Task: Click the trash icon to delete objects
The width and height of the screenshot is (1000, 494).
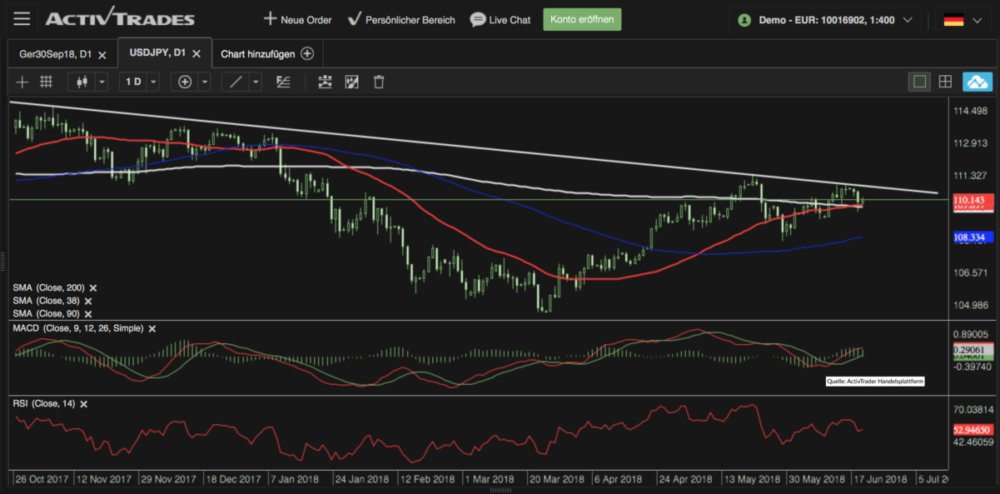Action: pos(379,82)
